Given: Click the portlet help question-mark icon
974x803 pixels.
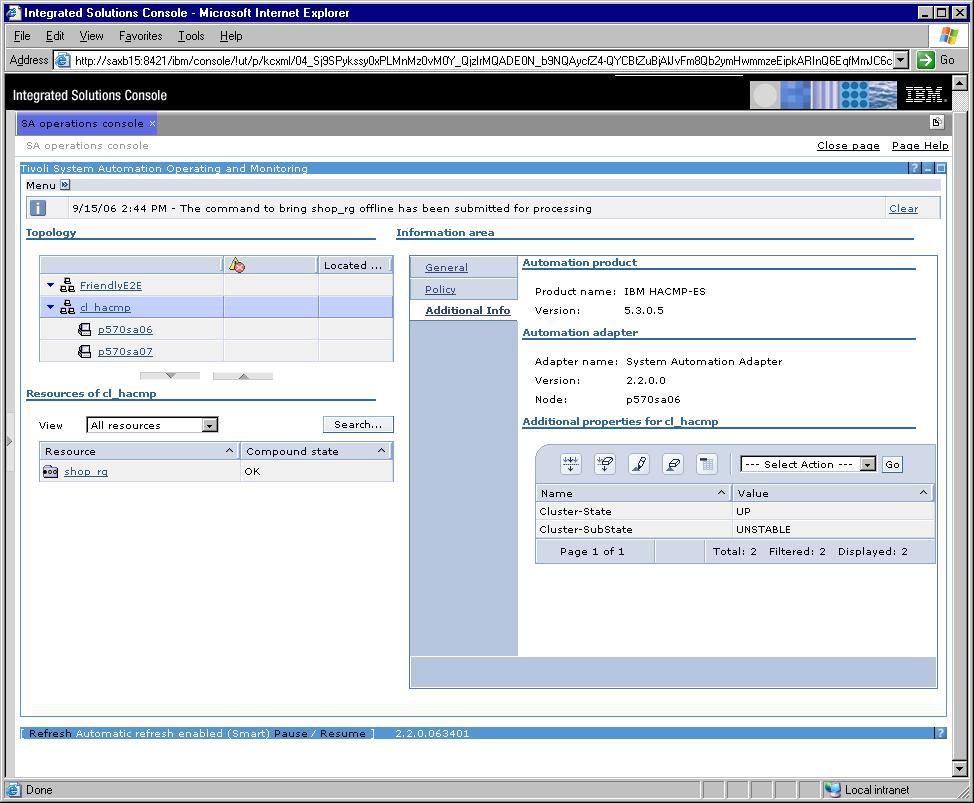Looking at the screenshot, I should [914, 168].
